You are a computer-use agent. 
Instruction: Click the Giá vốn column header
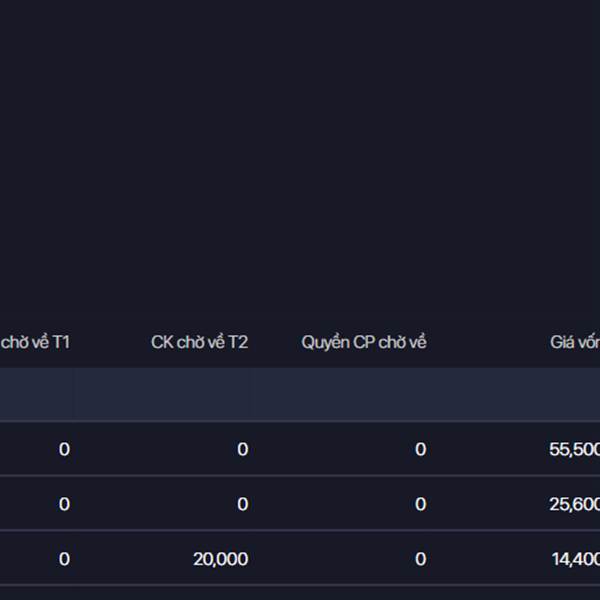click(x=574, y=342)
